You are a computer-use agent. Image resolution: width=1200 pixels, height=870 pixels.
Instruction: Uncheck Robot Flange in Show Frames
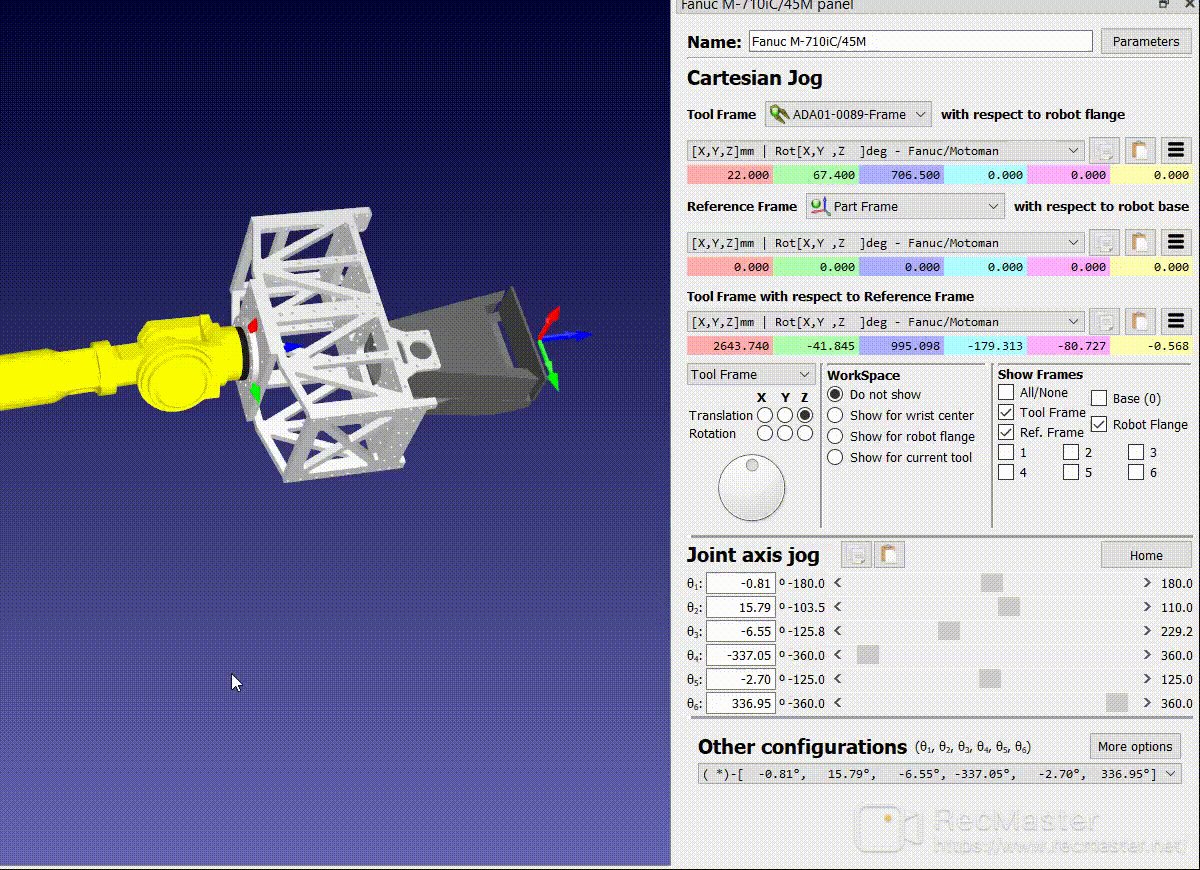(x=1099, y=424)
